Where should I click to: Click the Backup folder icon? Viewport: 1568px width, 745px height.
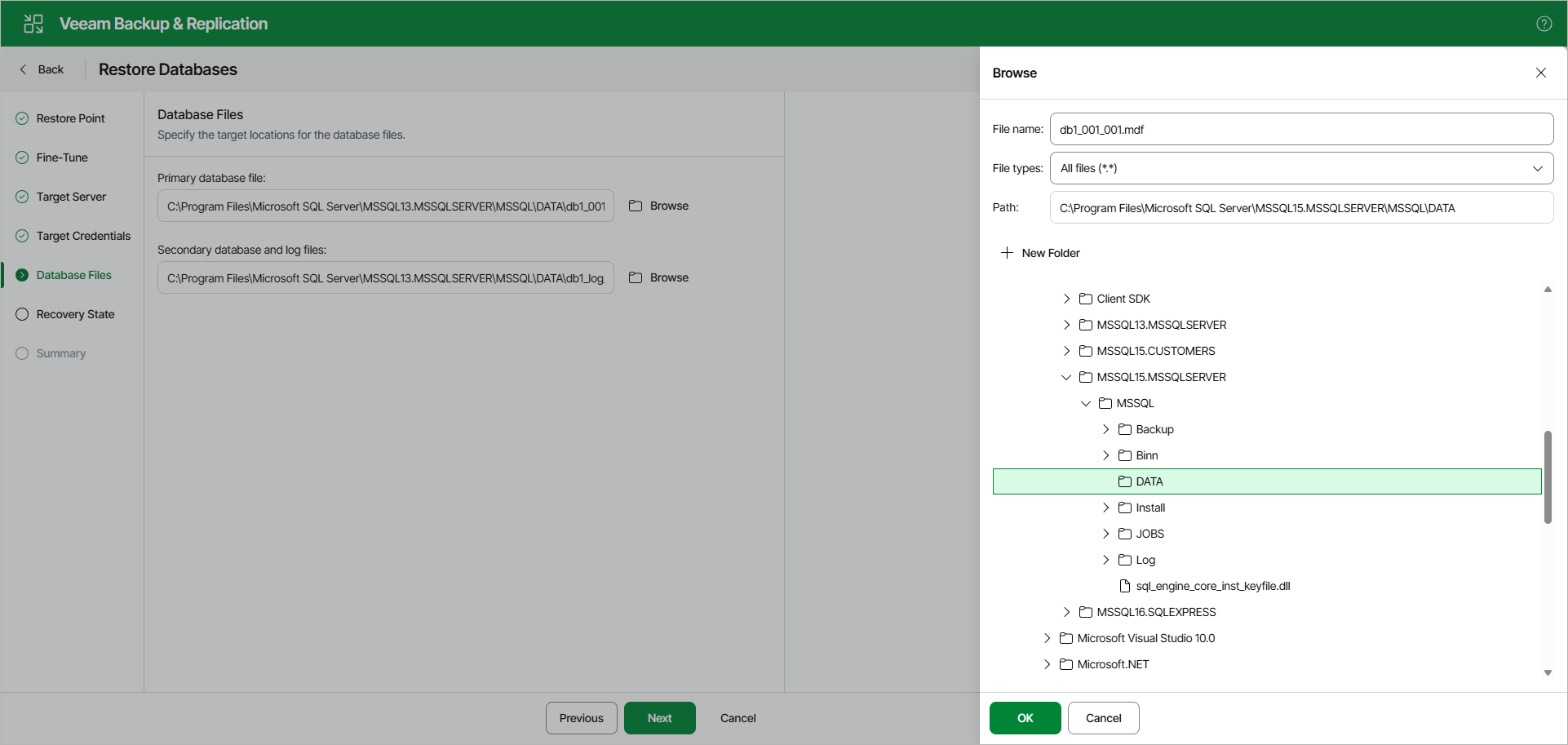click(x=1125, y=429)
